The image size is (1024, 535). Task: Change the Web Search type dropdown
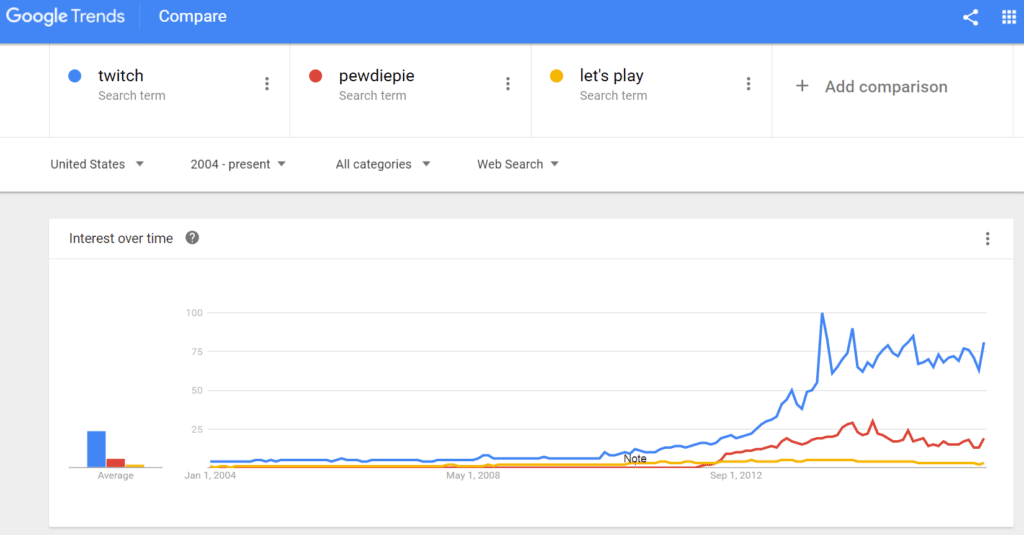click(517, 164)
